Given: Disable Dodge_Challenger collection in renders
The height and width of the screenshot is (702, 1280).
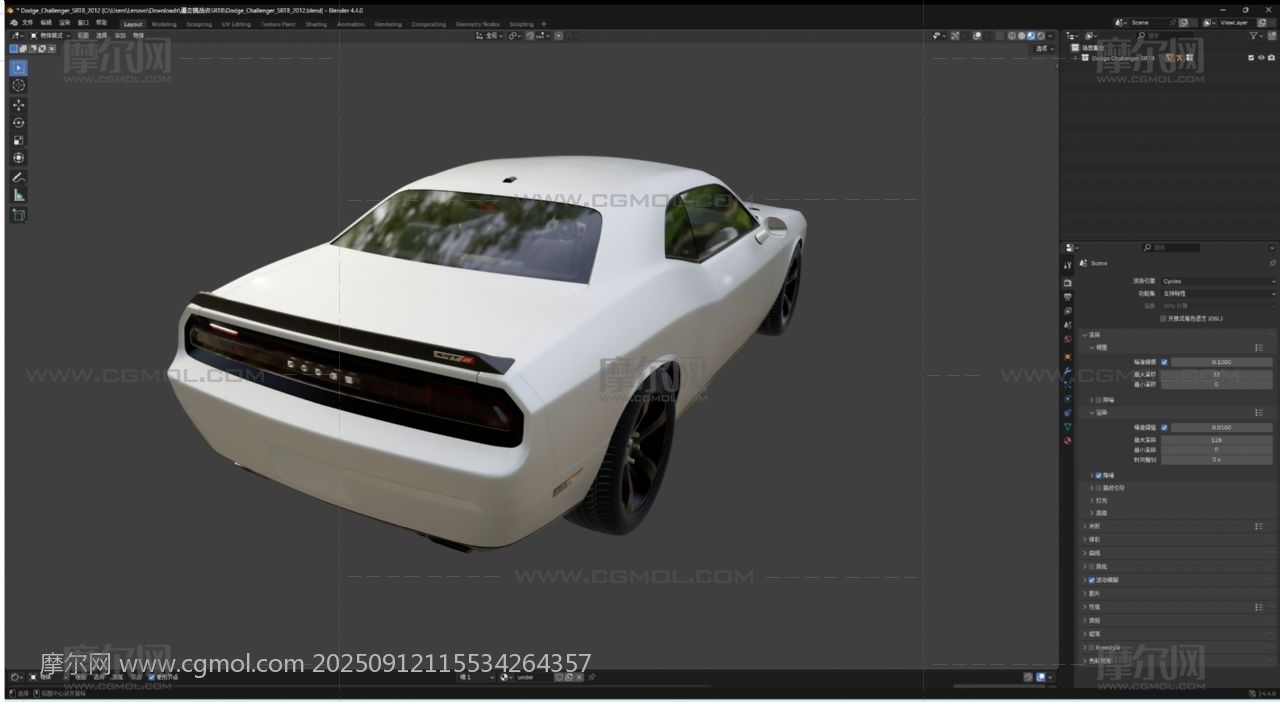Looking at the screenshot, I should pos(1271,58).
